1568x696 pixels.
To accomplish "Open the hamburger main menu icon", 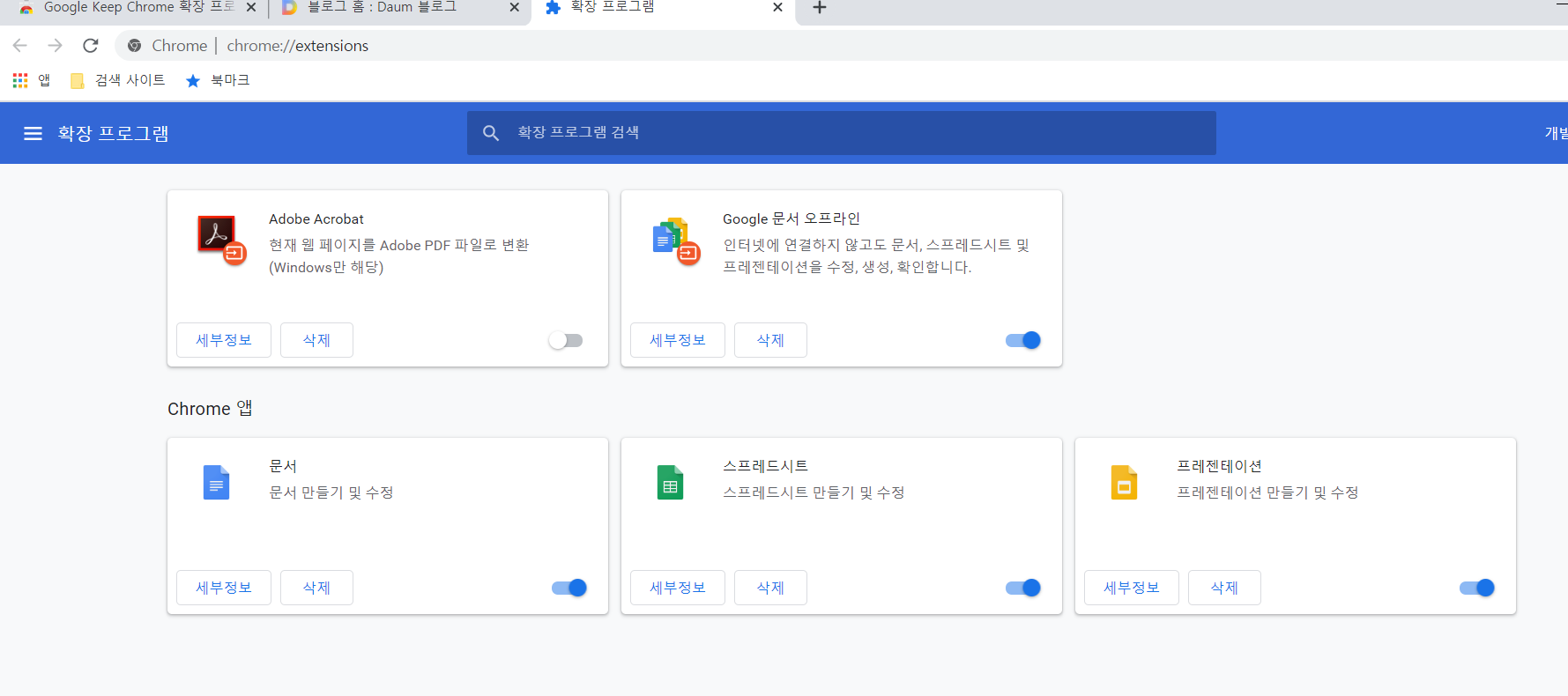I will click(33, 133).
